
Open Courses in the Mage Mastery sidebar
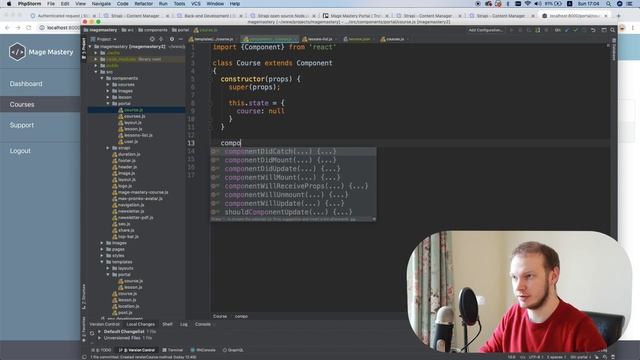point(22,104)
